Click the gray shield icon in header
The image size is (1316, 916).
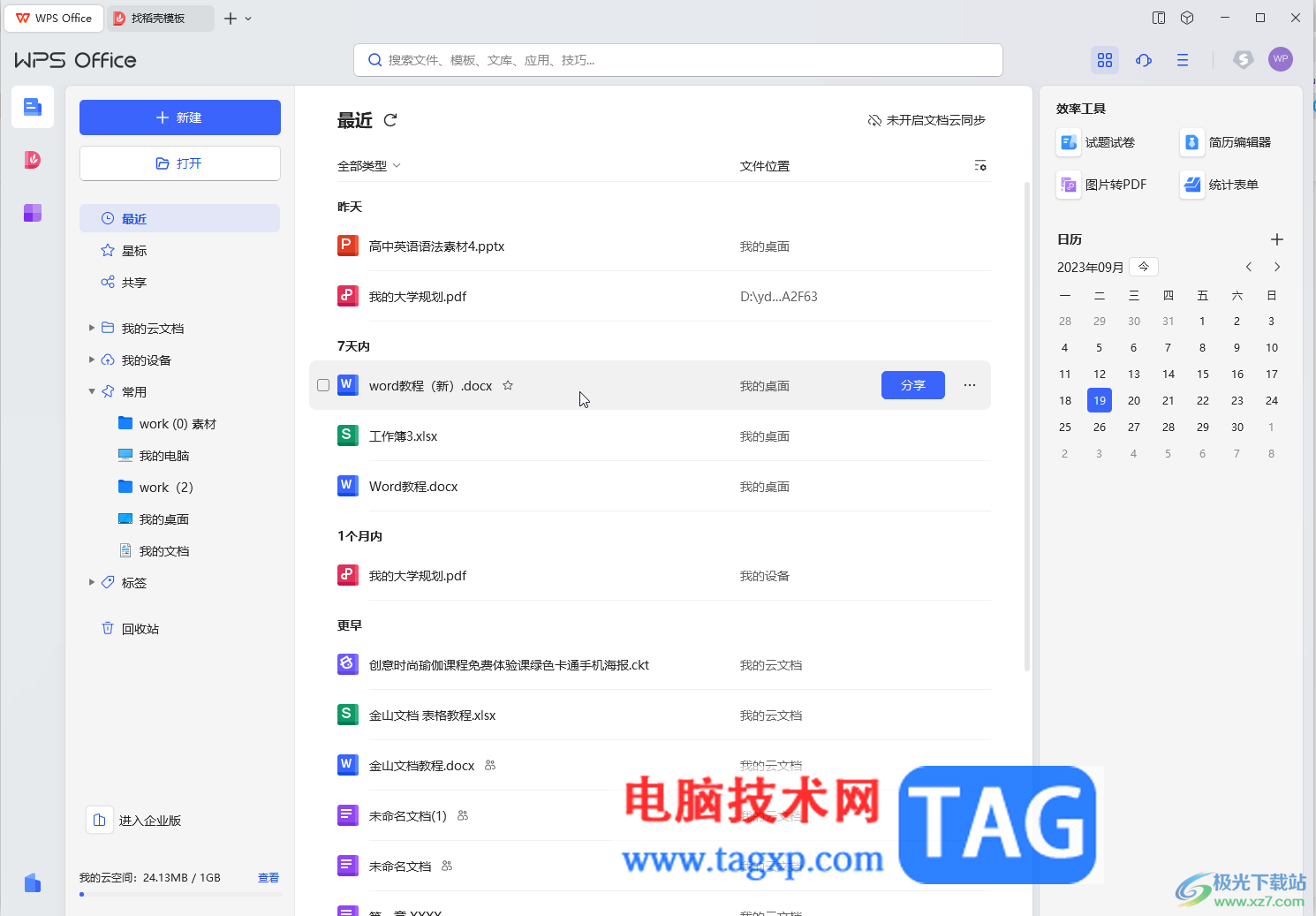[x=1244, y=60]
